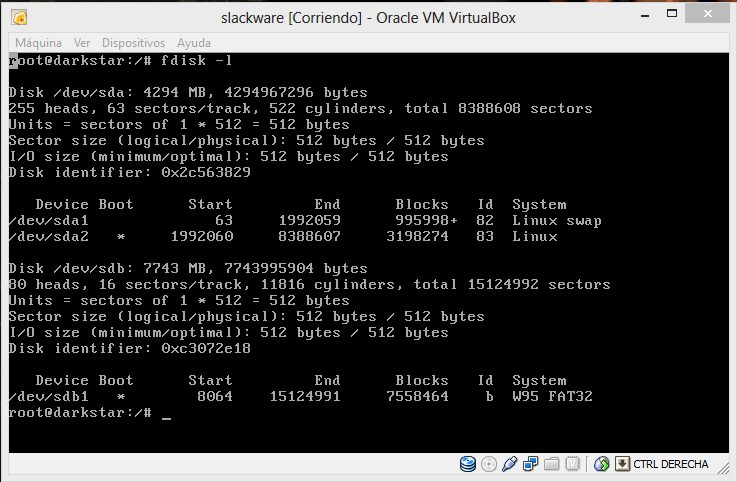Viewport: 737px width, 482px height.
Task: Click the /dev/sda2 partition row
Action: (x=283, y=237)
